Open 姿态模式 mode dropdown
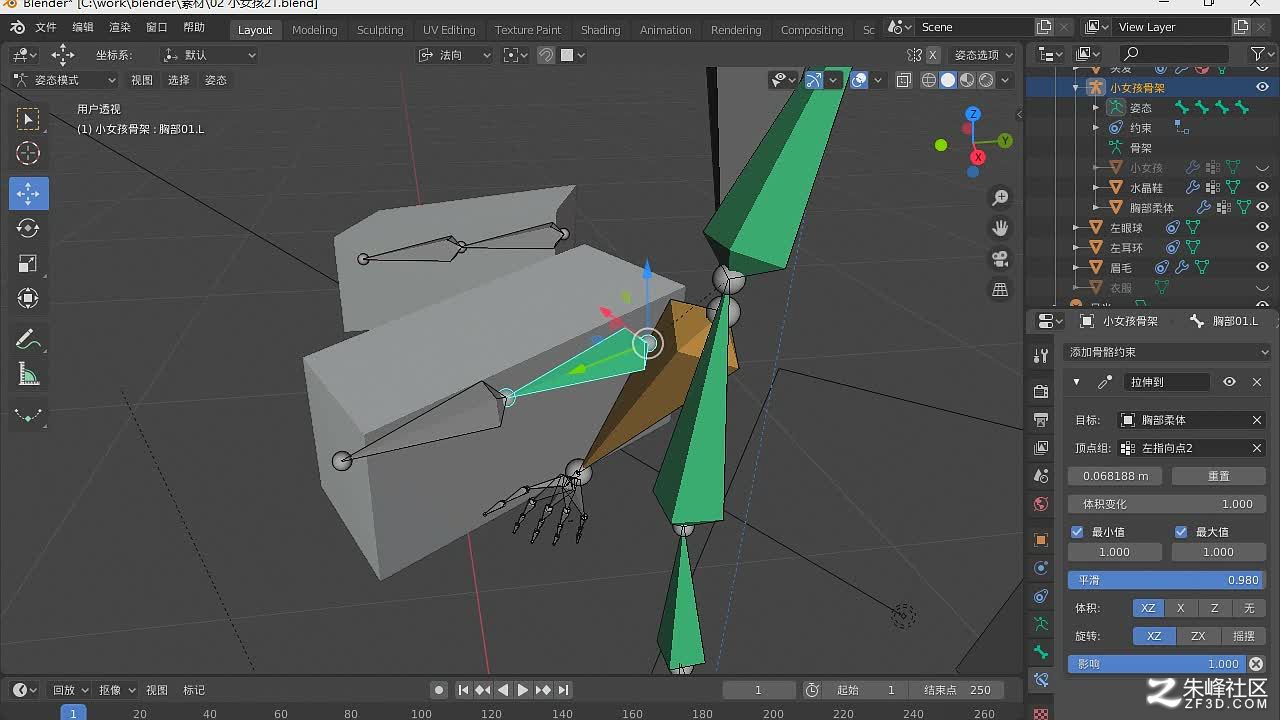 pos(64,80)
